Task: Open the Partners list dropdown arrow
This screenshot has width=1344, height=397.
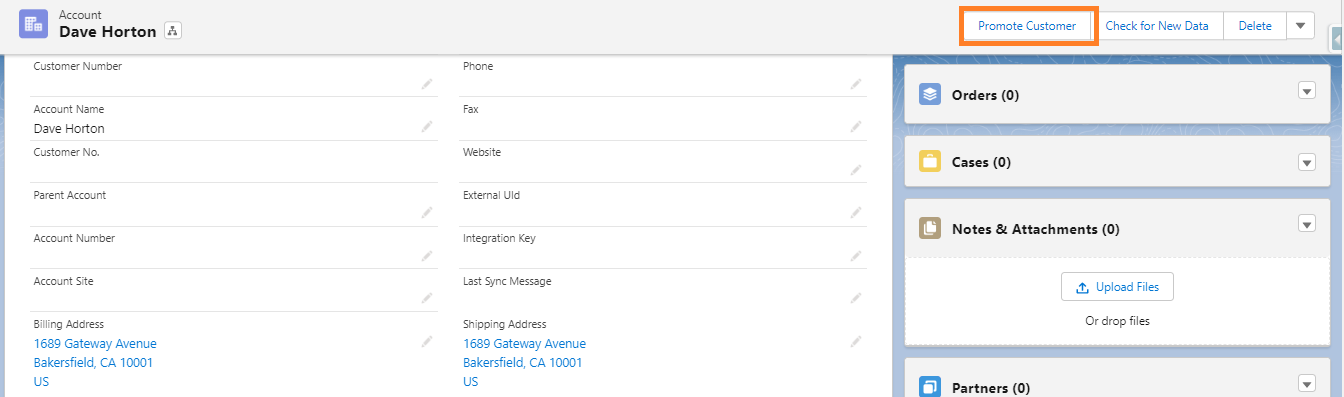Action: [1306, 383]
